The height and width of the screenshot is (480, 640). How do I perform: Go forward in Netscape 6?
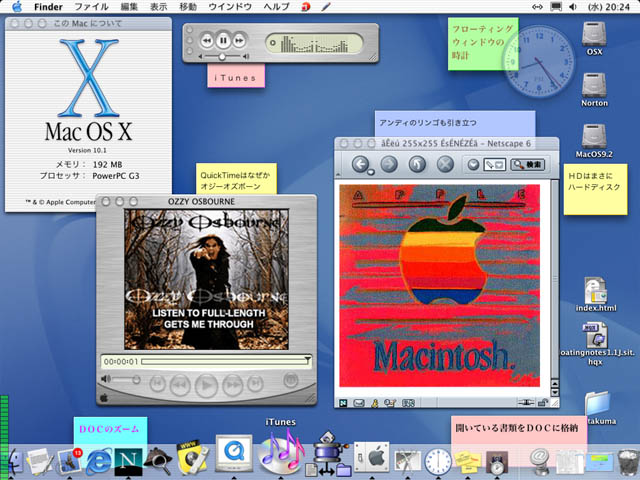389,164
